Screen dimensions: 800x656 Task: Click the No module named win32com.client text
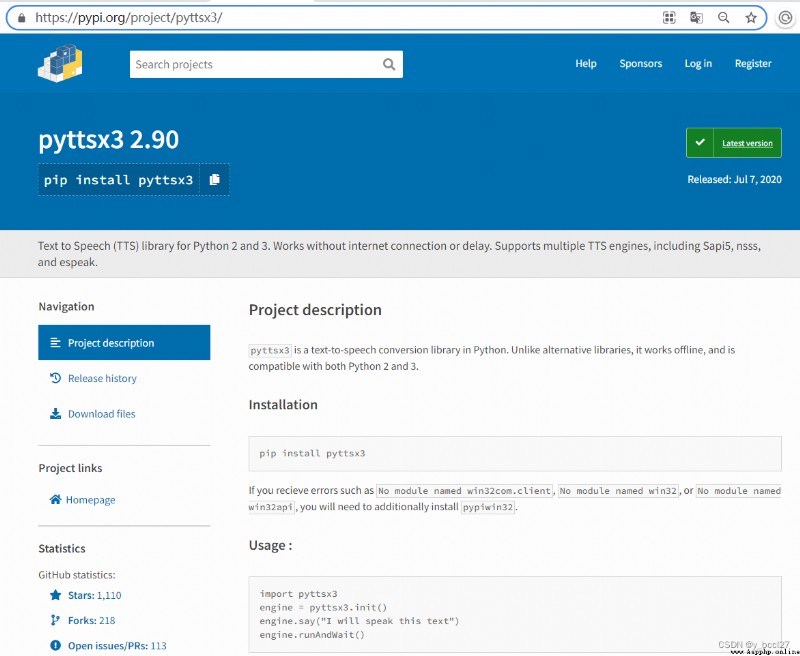click(464, 491)
